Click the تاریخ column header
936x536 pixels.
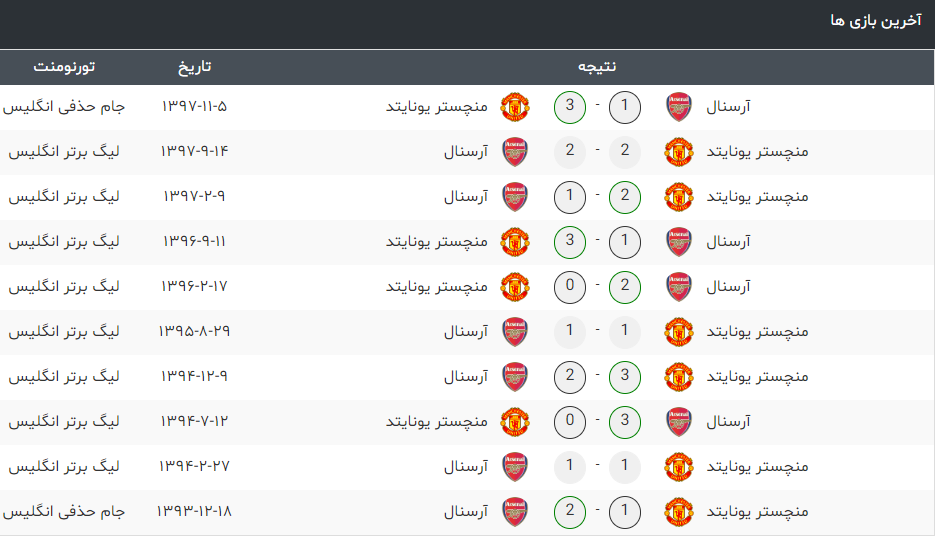195,66
